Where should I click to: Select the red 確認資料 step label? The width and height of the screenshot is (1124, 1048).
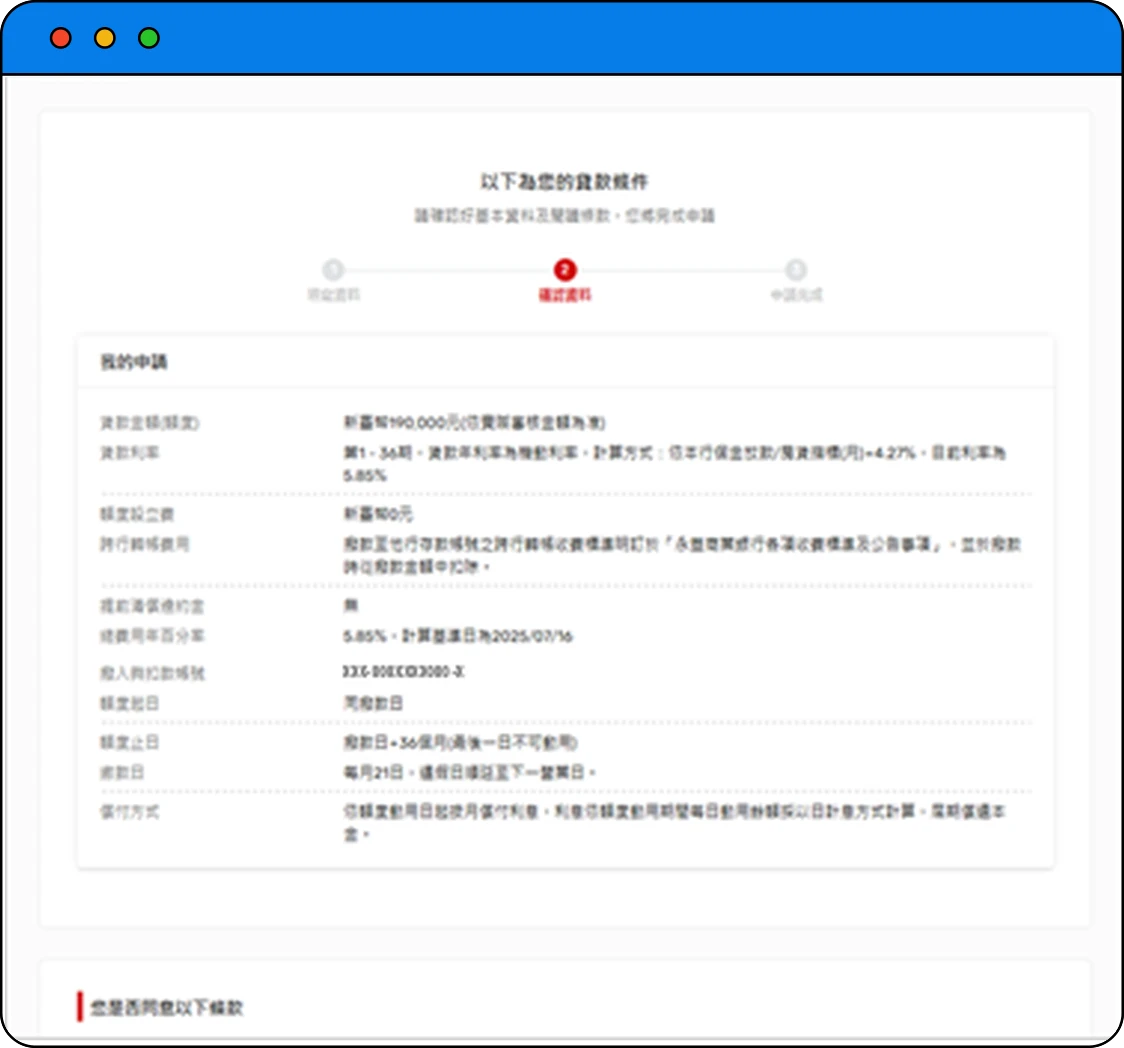point(565,295)
